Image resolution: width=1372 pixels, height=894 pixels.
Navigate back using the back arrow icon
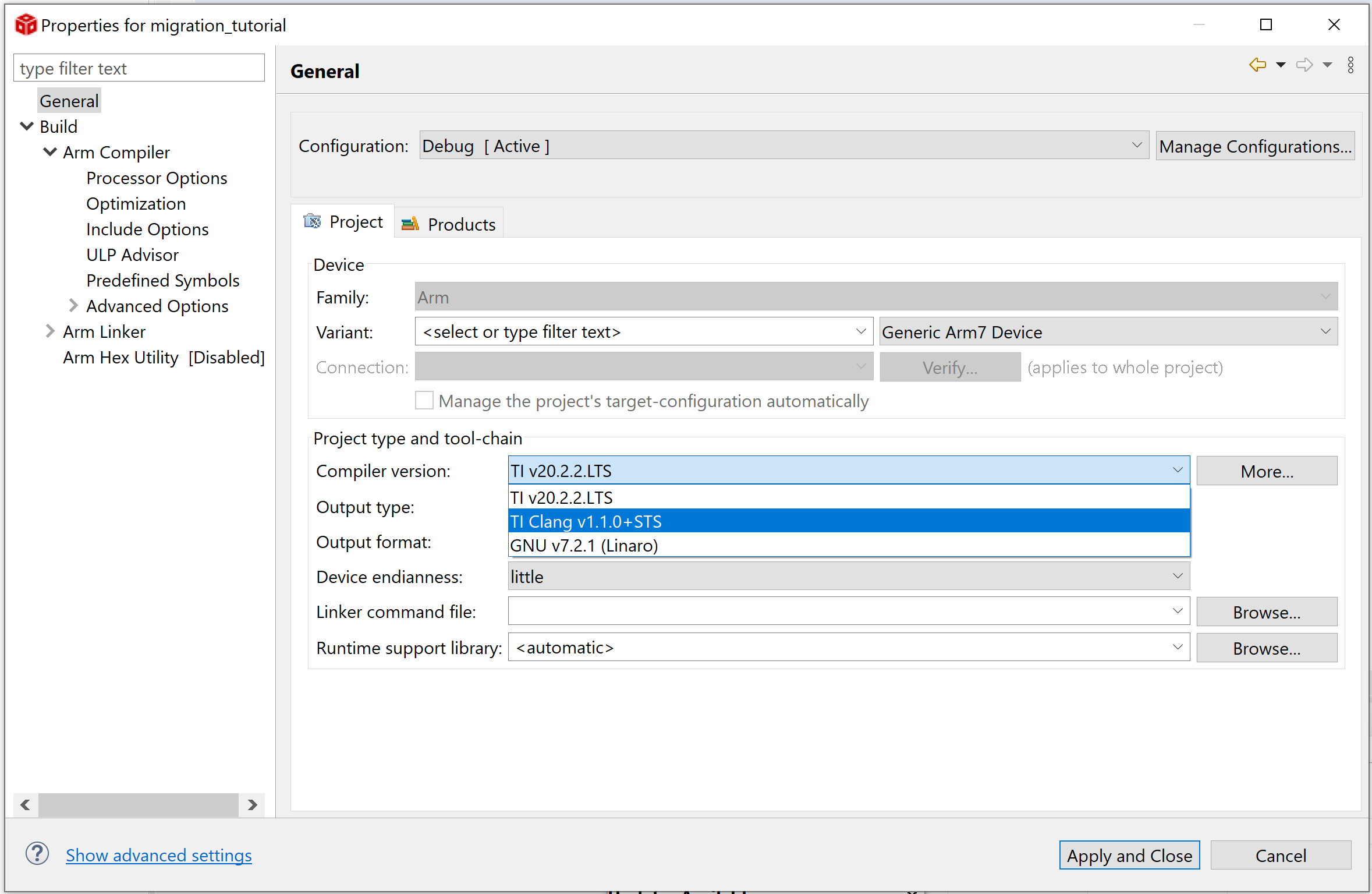(1257, 65)
